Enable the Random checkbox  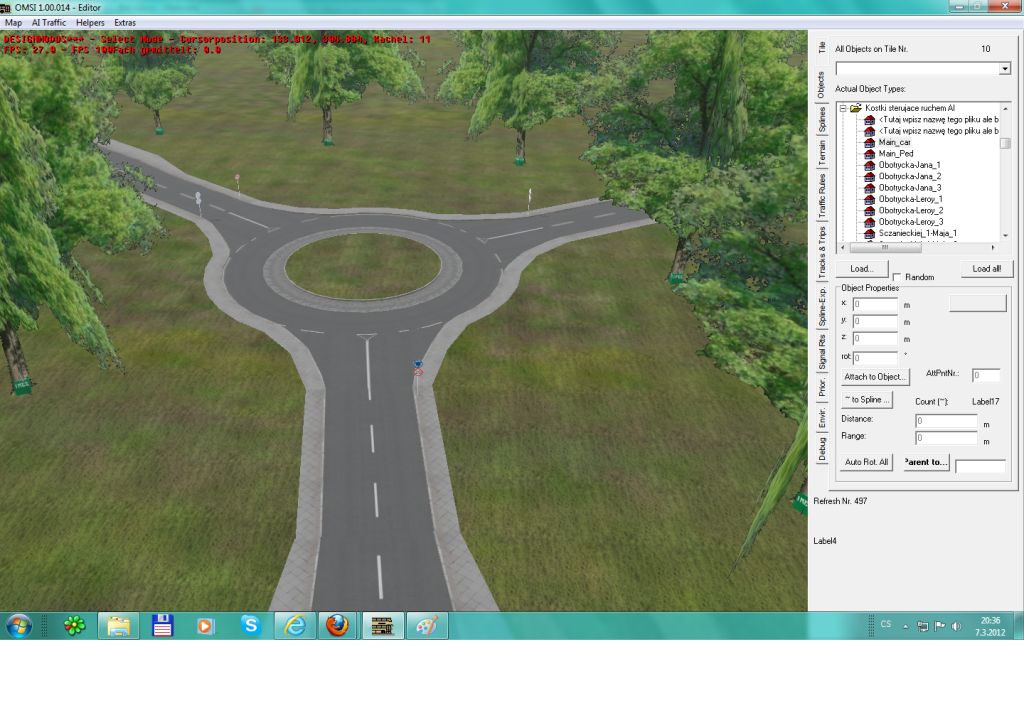point(897,277)
